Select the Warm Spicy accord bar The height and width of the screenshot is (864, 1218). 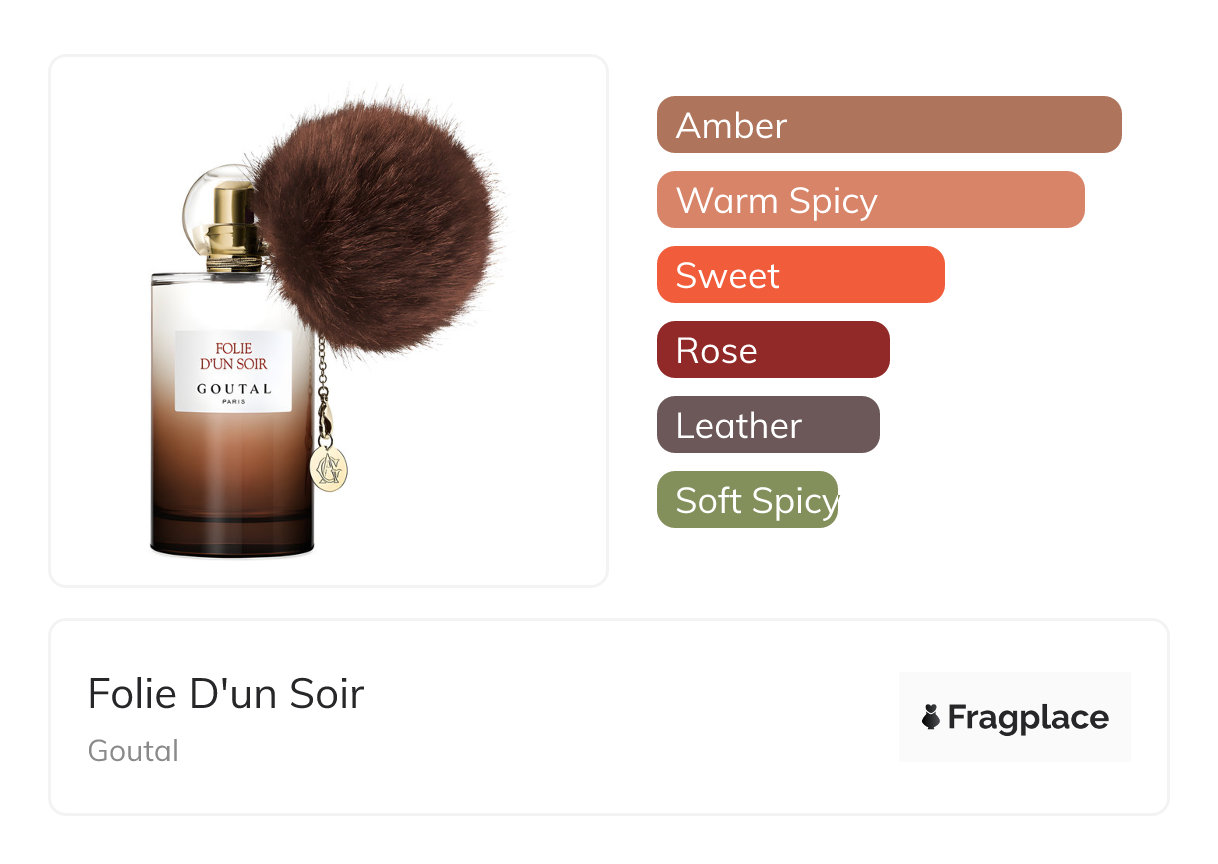(x=871, y=200)
